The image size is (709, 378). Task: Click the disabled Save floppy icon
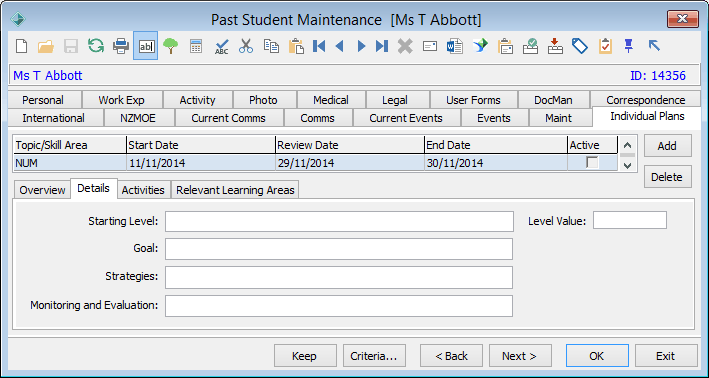(71, 46)
